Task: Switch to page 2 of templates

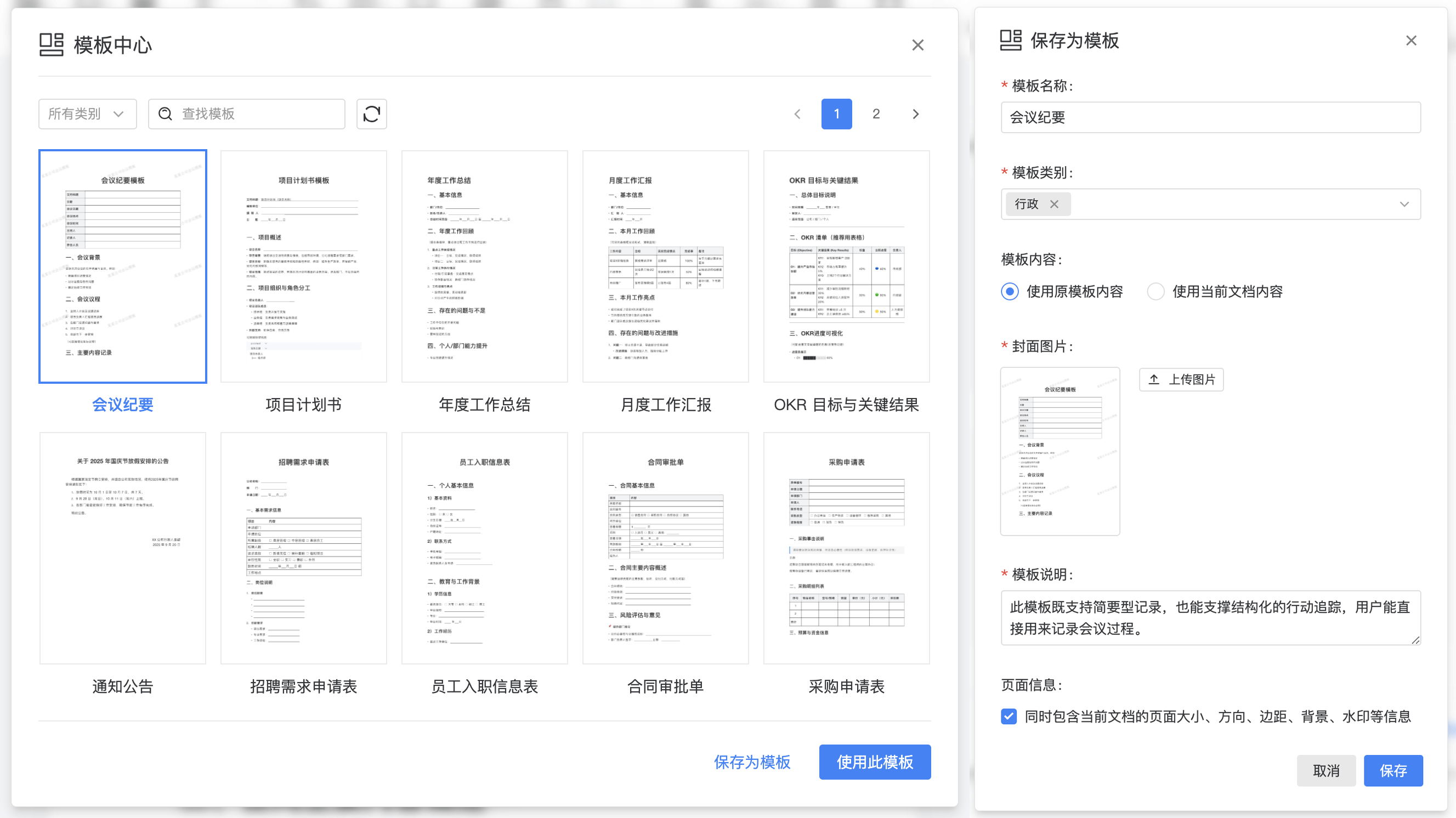Action: pyautogui.click(x=876, y=114)
